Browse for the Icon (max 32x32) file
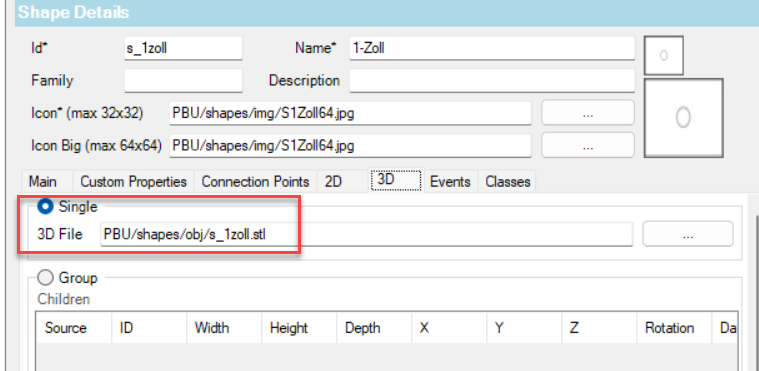Image resolution: width=759 pixels, height=371 pixels. tap(588, 113)
